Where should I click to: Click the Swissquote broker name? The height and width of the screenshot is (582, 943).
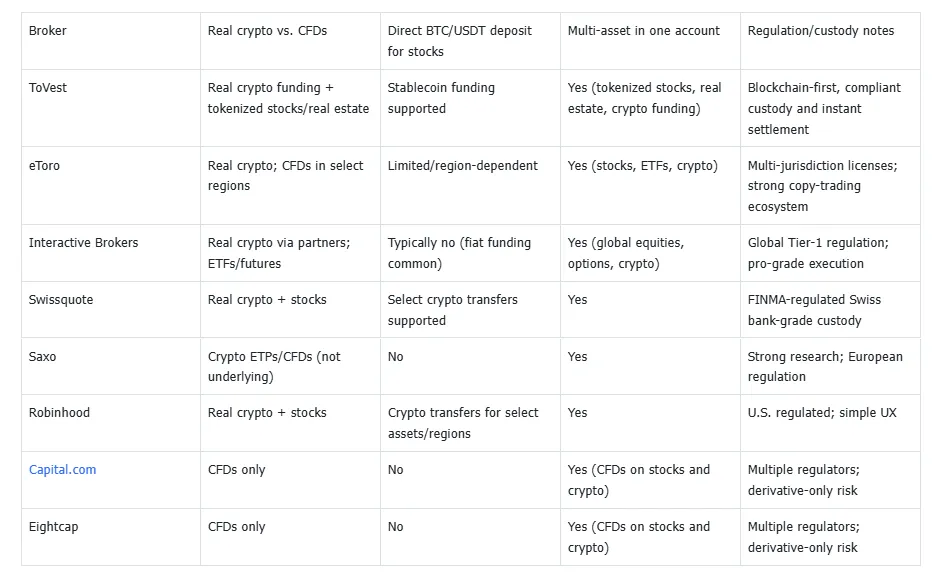click(61, 300)
